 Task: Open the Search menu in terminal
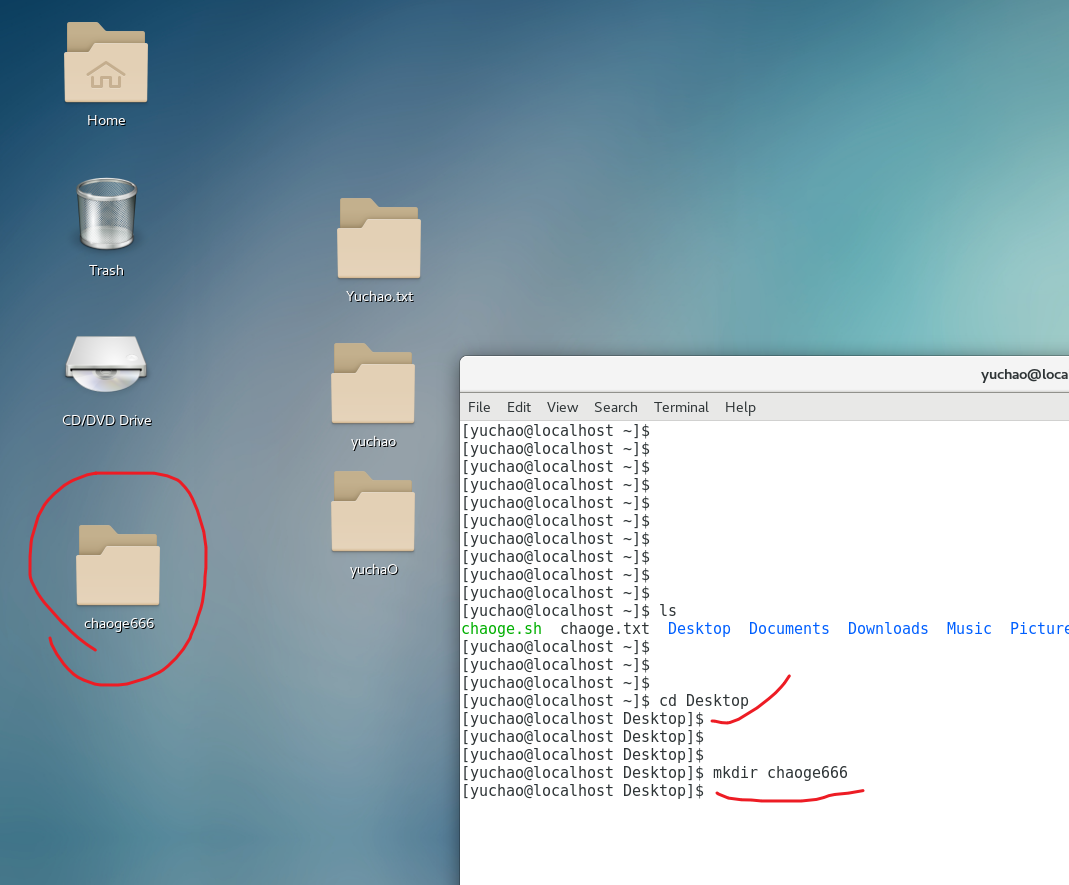click(615, 407)
